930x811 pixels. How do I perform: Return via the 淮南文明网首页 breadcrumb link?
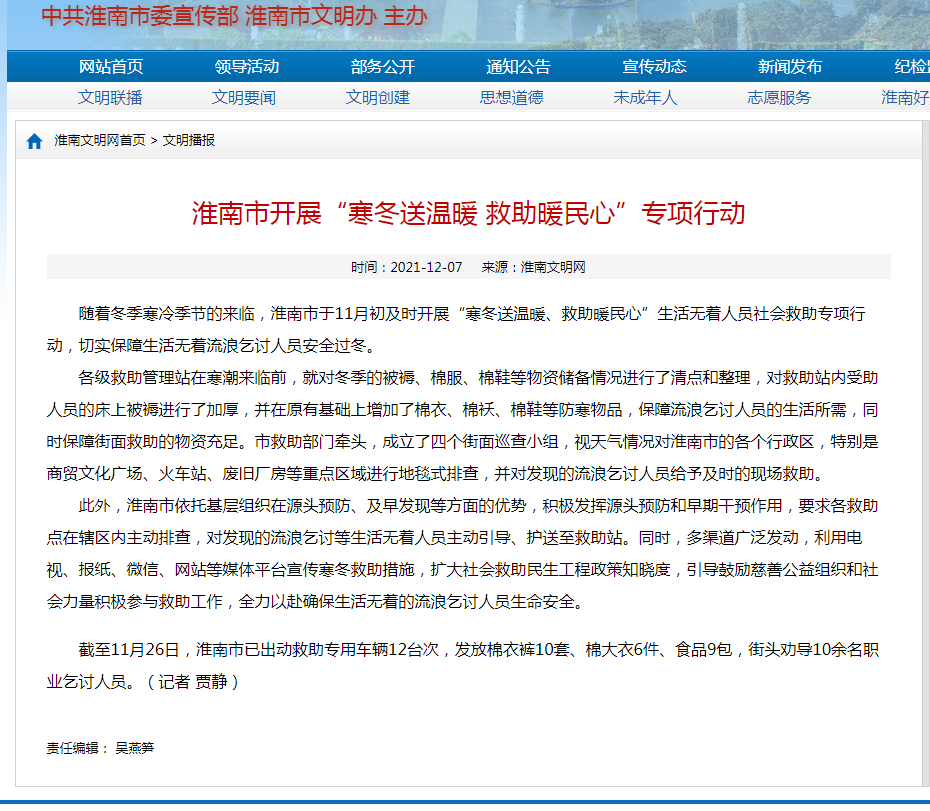(x=98, y=140)
